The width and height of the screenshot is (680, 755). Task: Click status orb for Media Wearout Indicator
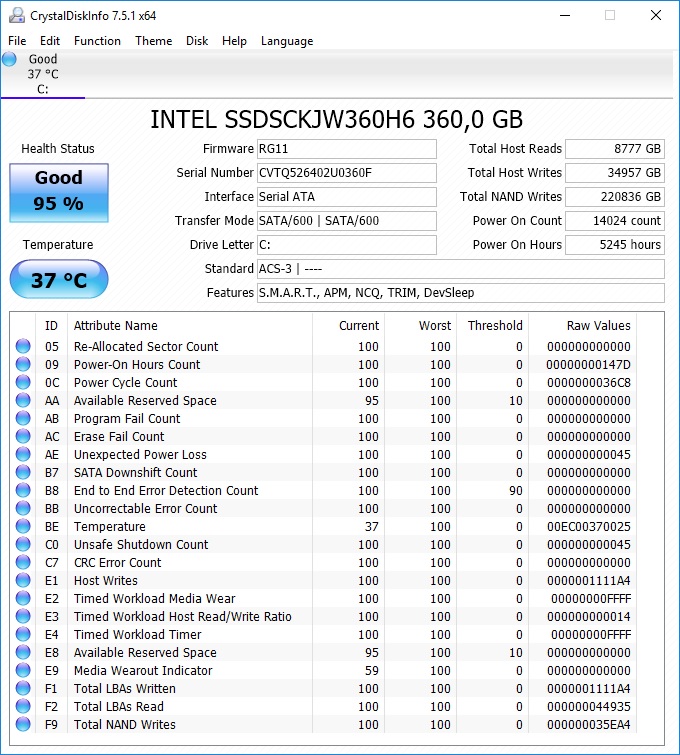(23, 670)
